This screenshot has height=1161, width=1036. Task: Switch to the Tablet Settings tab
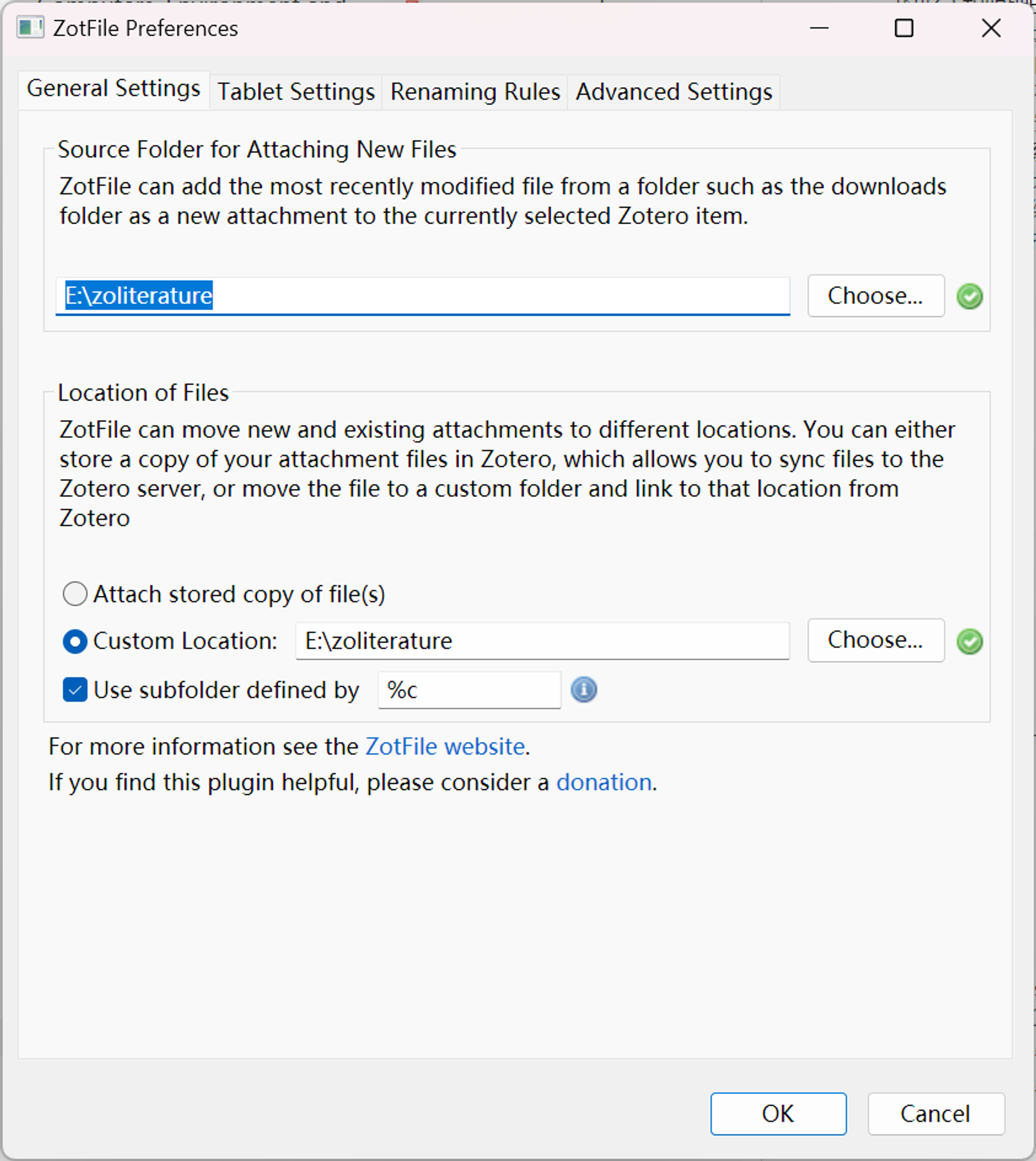[x=296, y=92]
